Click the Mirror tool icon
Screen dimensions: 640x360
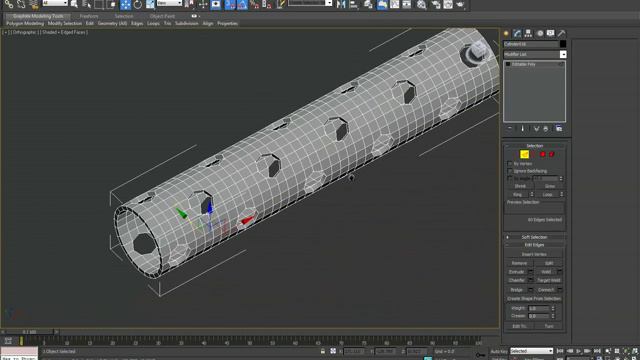pos(341,4)
